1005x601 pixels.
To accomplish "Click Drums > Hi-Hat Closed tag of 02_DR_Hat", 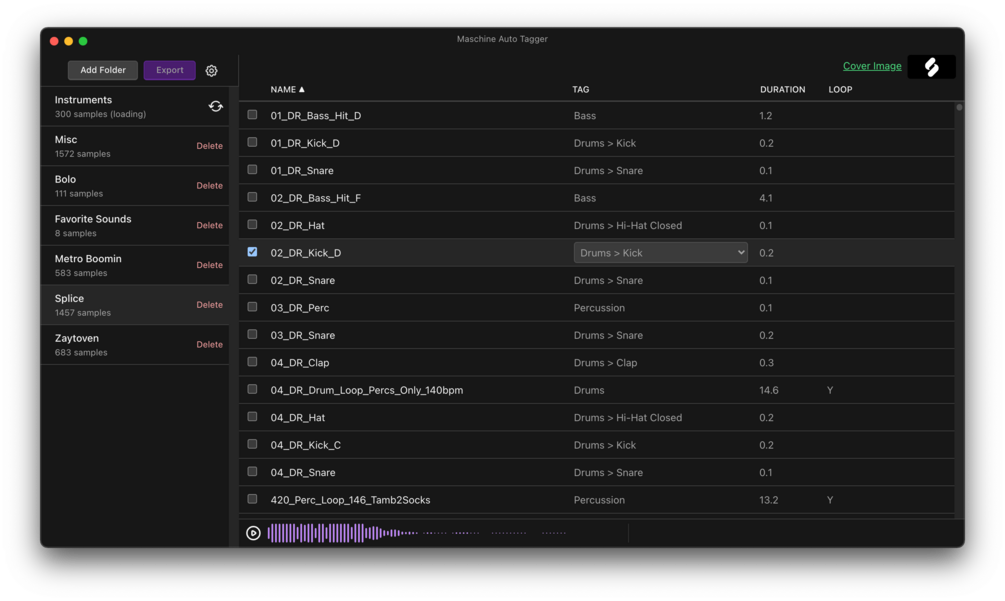I will [x=627, y=226].
